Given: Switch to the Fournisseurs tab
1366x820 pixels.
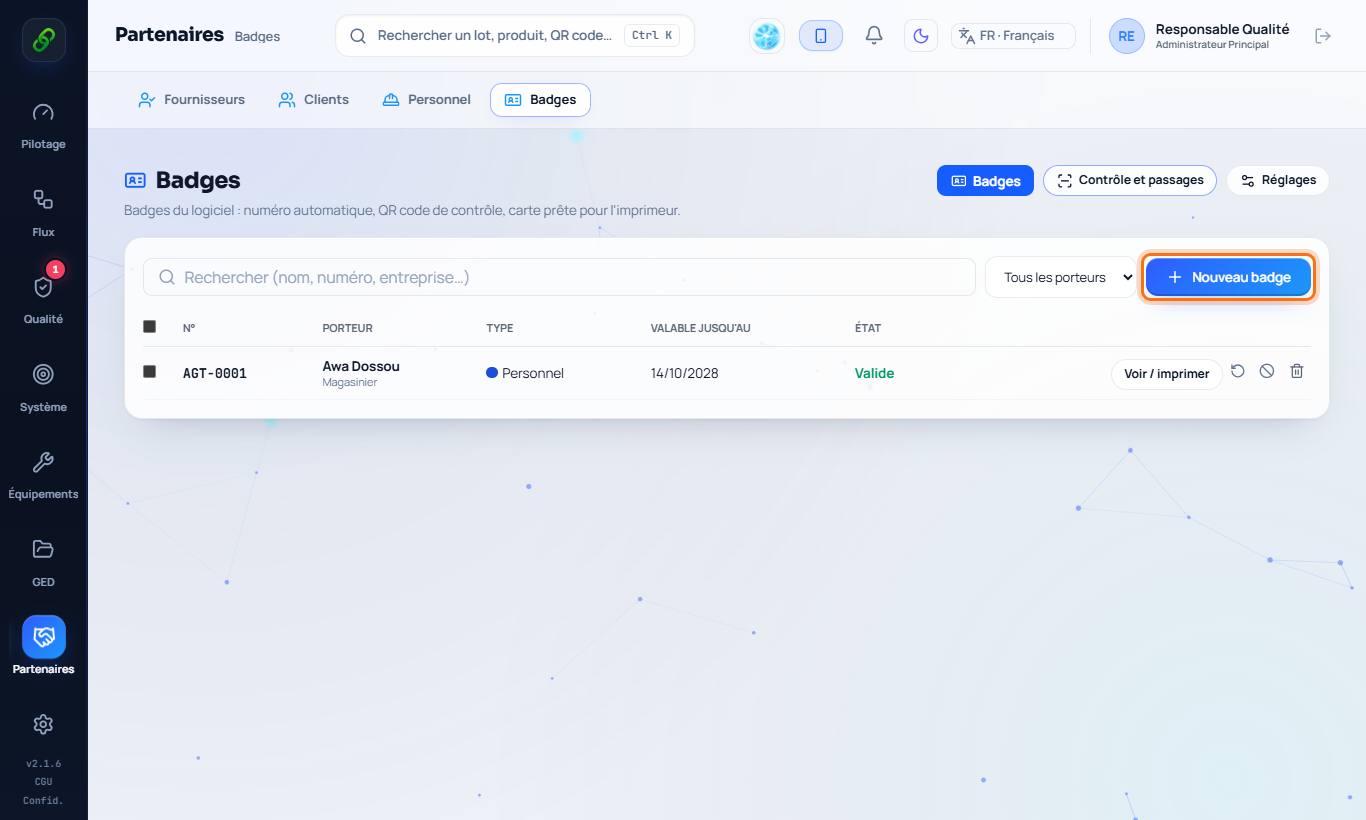Looking at the screenshot, I should pyautogui.click(x=191, y=100).
